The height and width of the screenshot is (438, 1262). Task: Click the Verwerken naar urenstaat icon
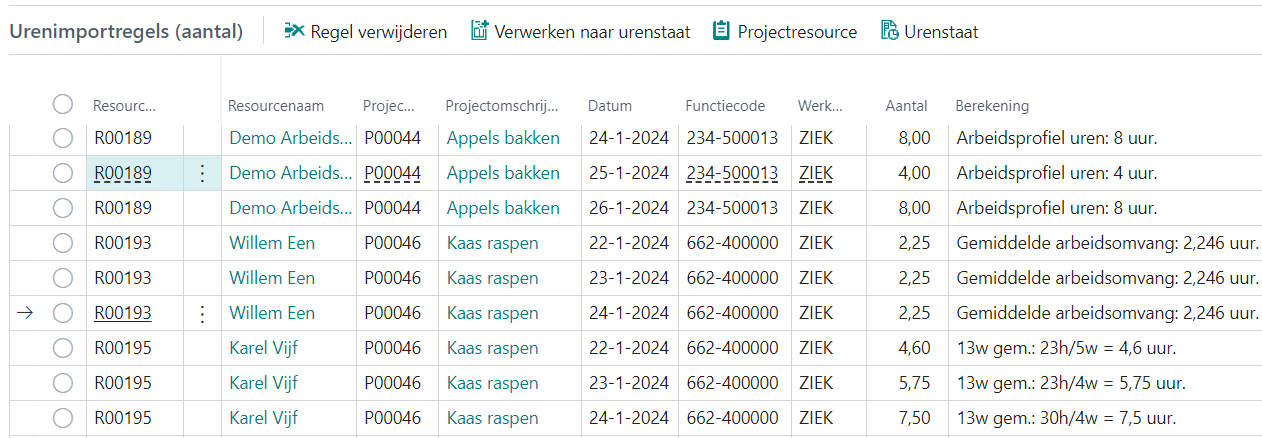479,31
